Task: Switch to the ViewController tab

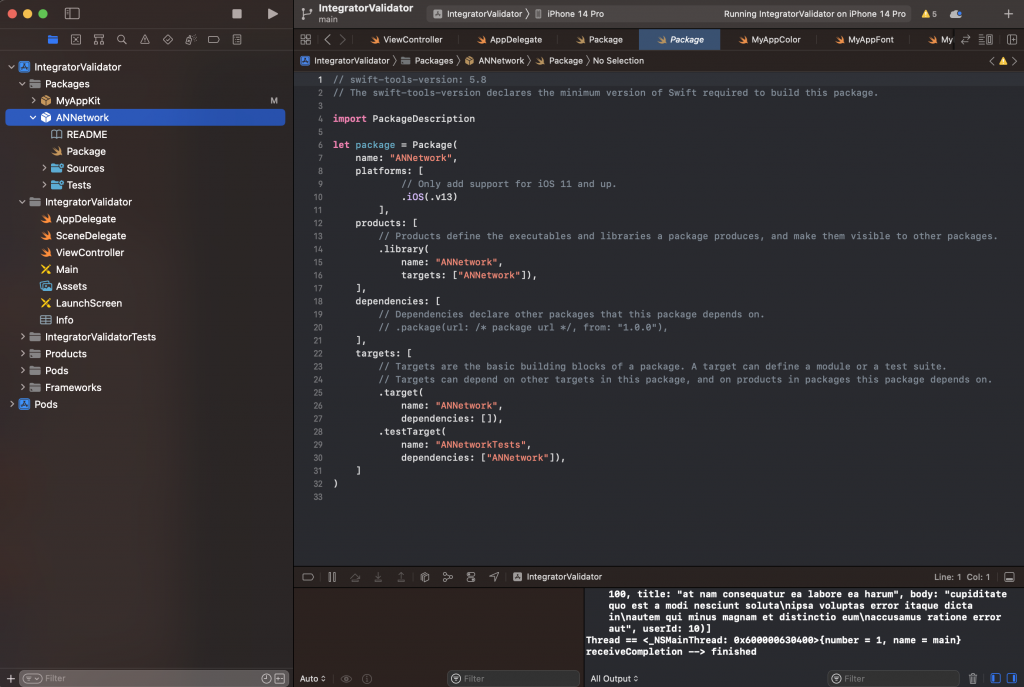Action: pos(406,40)
